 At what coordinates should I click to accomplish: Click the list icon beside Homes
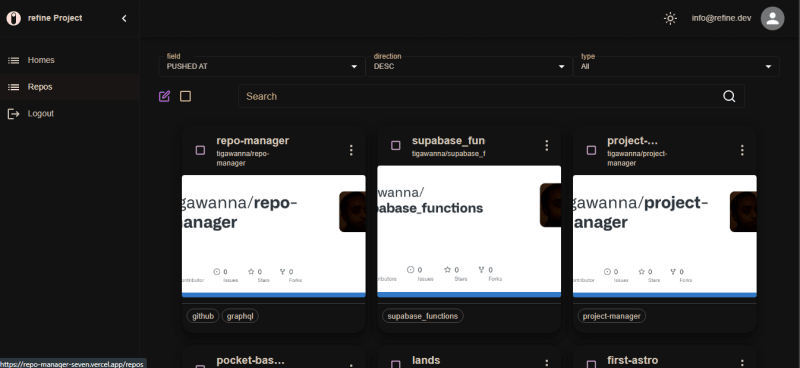13,60
